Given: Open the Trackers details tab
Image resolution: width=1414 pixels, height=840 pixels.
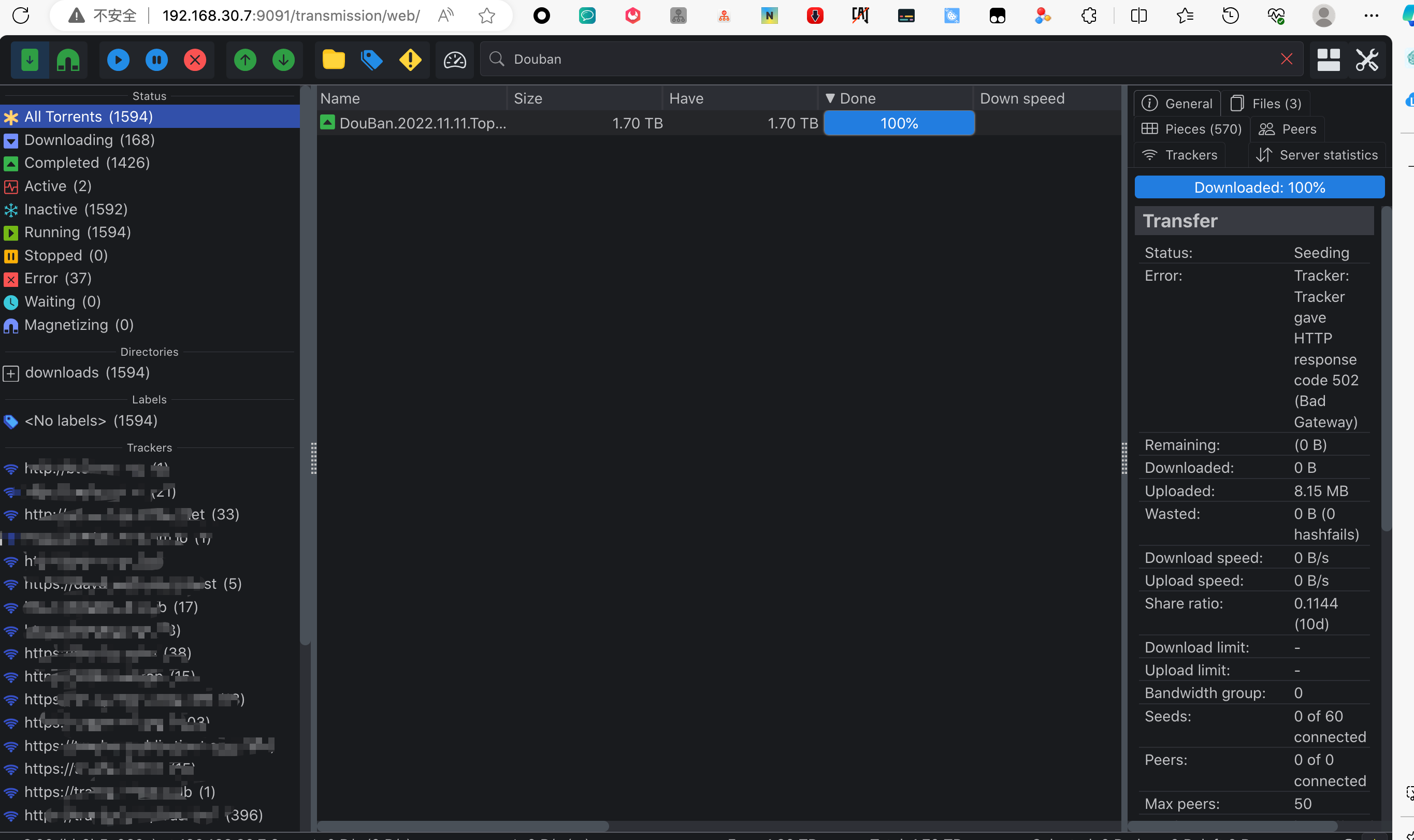Looking at the screenshot, I should click(x=1180, y=155).
